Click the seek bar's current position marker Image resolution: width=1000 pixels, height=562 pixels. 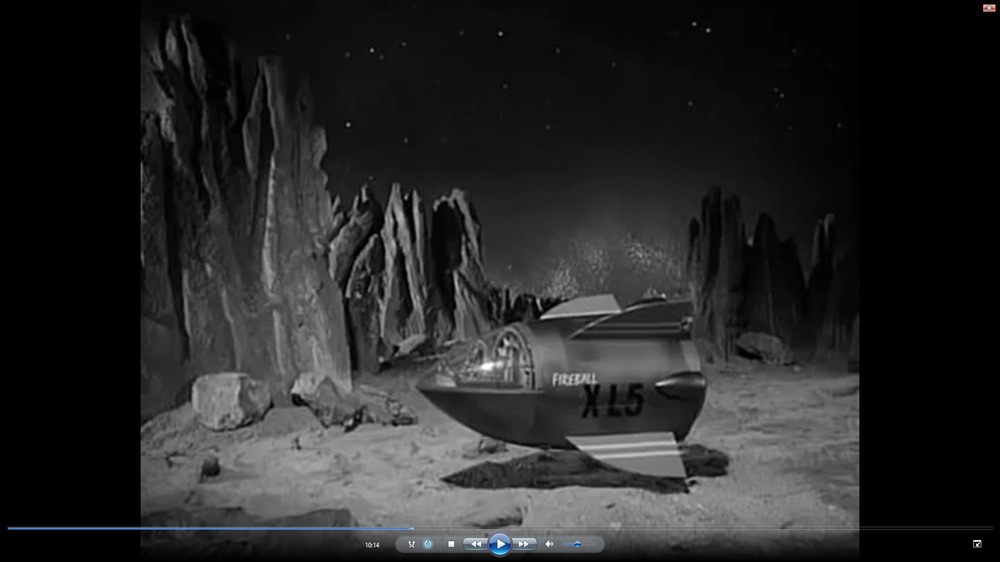point(414,528)
